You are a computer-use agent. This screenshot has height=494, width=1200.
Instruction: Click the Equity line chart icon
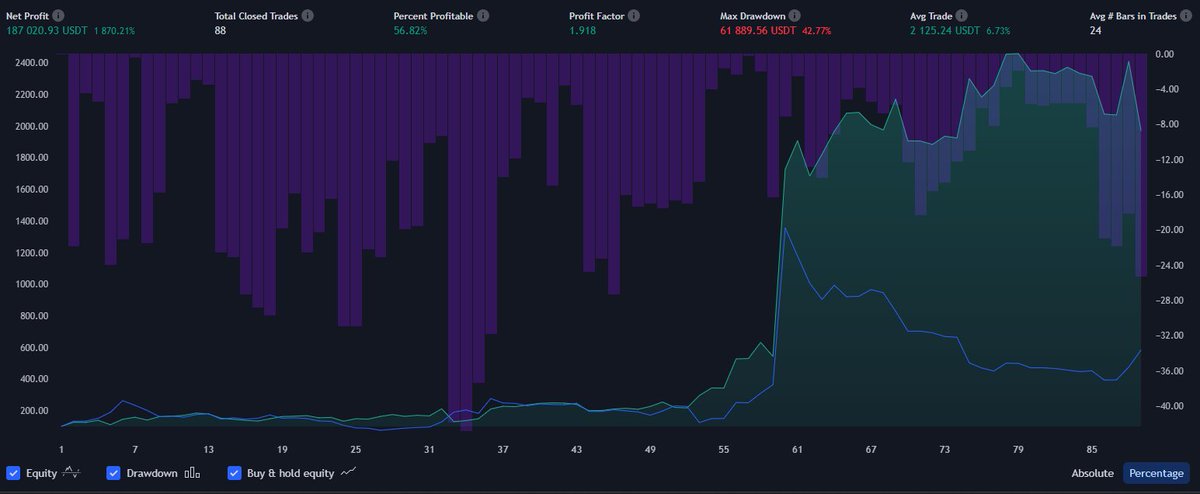click(72, 473)
